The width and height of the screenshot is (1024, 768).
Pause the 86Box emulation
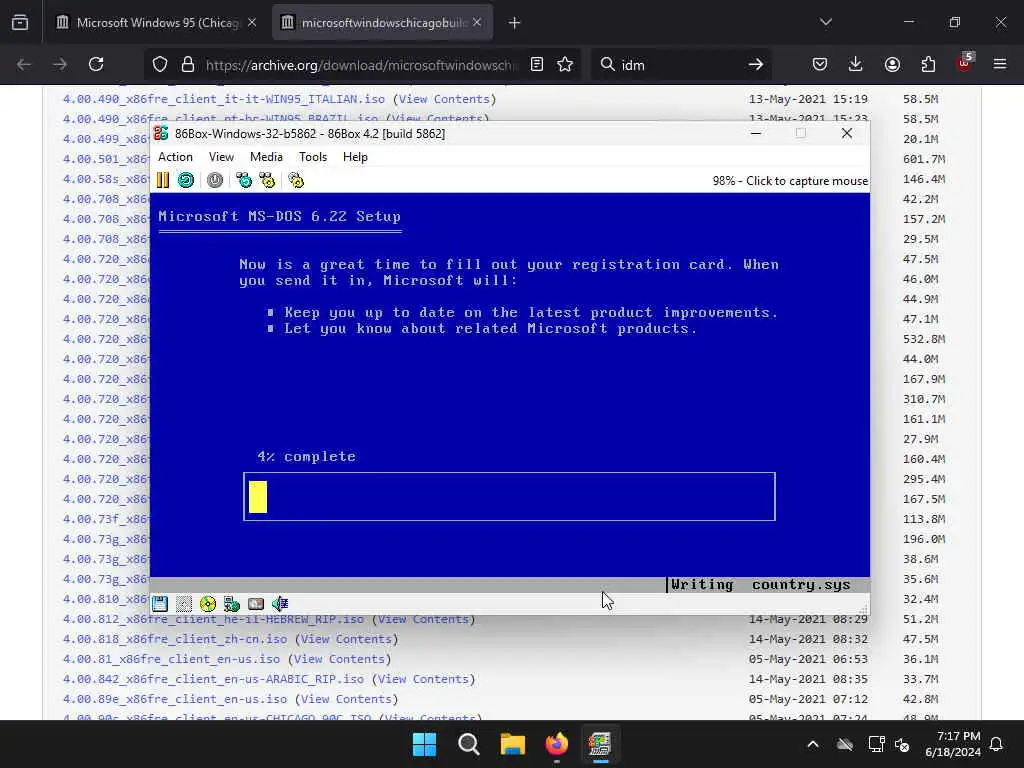click(x=163, y=180)
